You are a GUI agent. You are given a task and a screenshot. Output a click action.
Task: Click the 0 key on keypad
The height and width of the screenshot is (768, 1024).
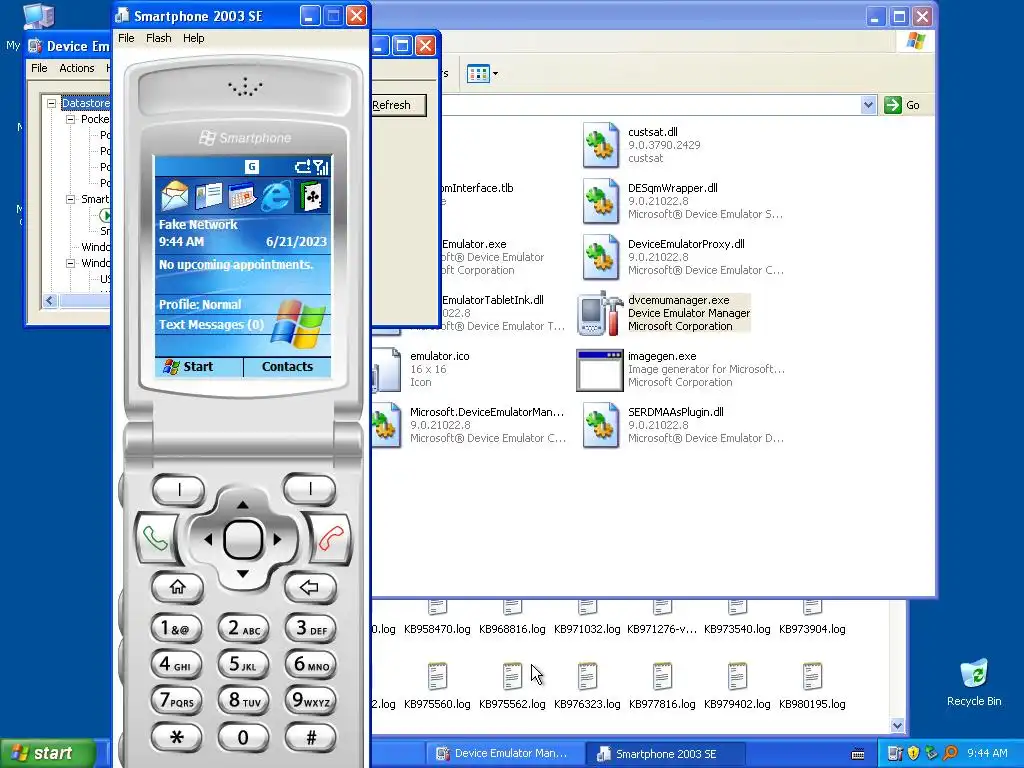(x=244, y=737)
